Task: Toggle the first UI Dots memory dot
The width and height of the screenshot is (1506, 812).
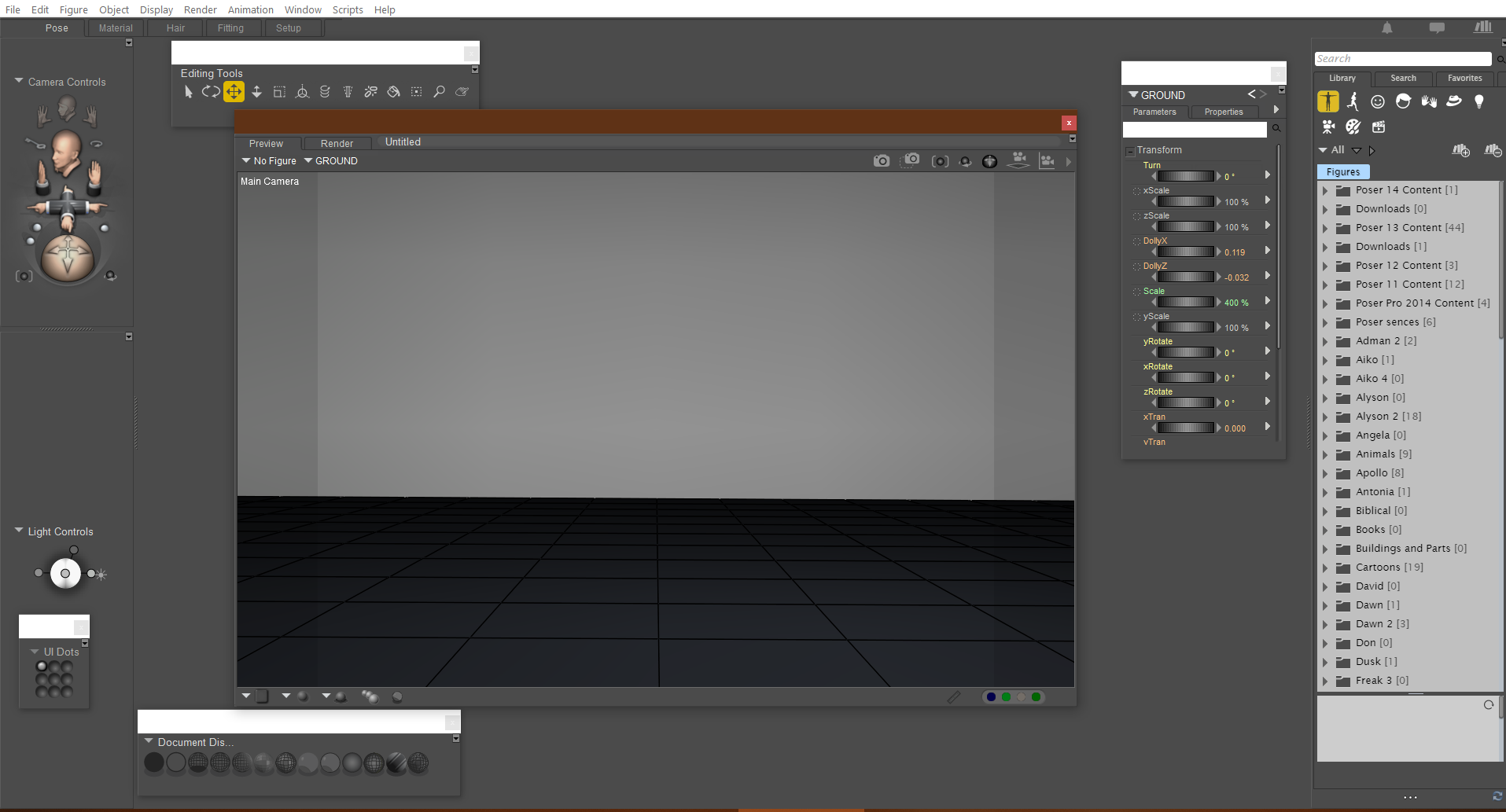Action: (42, 667)
